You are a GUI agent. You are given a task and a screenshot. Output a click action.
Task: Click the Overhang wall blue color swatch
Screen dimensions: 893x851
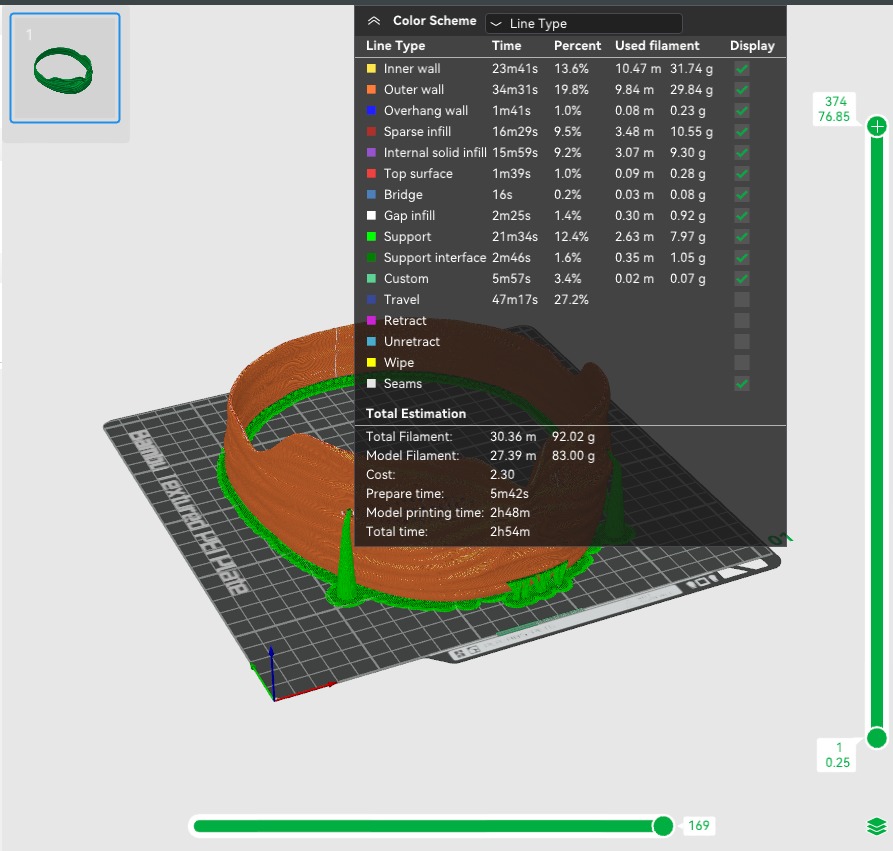coord(371,111)
